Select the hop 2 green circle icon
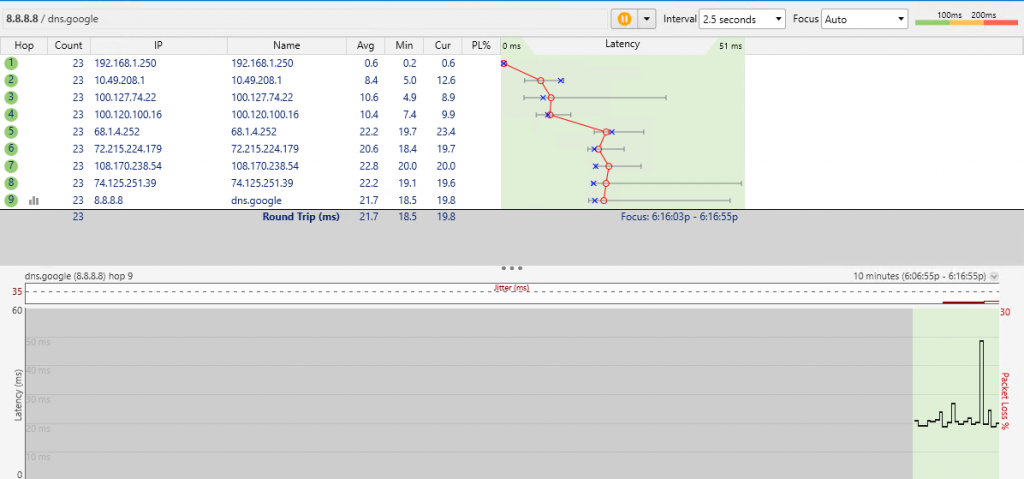1024x479 pixels. pyautogui.click(x=12, y=80)
